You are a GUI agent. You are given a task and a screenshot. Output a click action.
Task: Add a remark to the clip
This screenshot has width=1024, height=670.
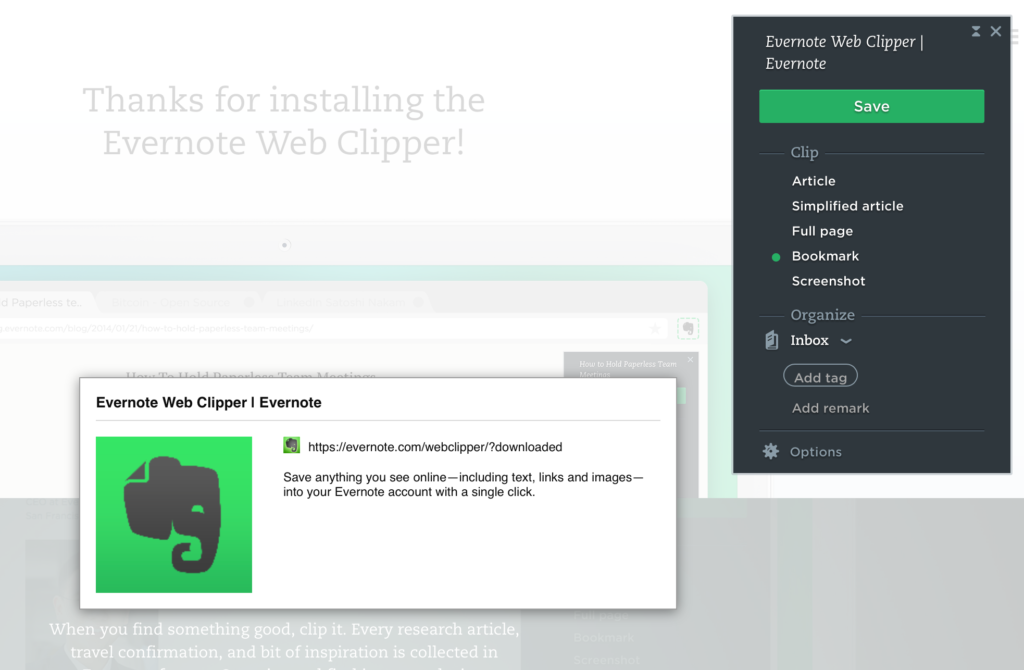point(830,408)
